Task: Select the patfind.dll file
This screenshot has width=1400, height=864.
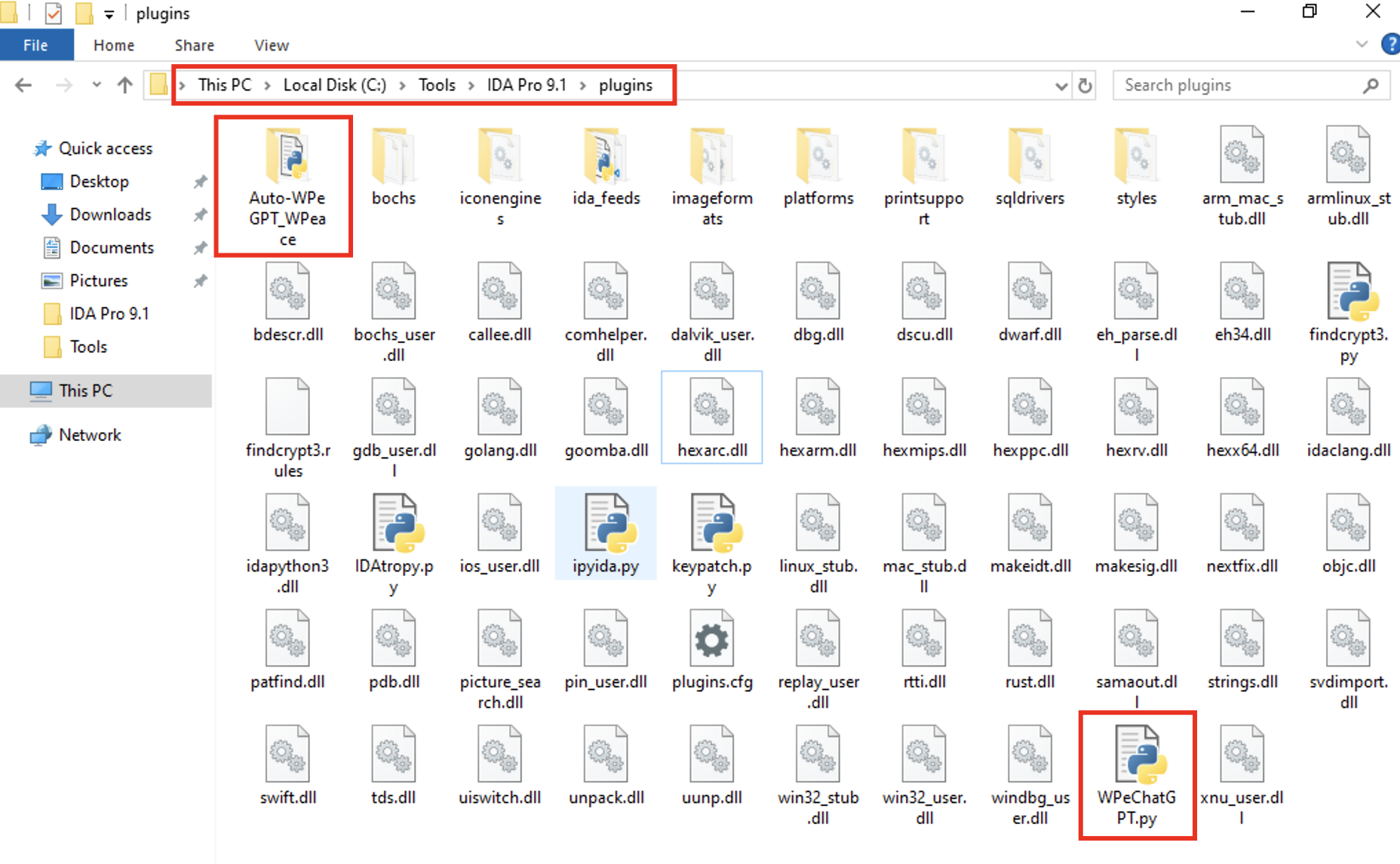Action: [287, 650]
